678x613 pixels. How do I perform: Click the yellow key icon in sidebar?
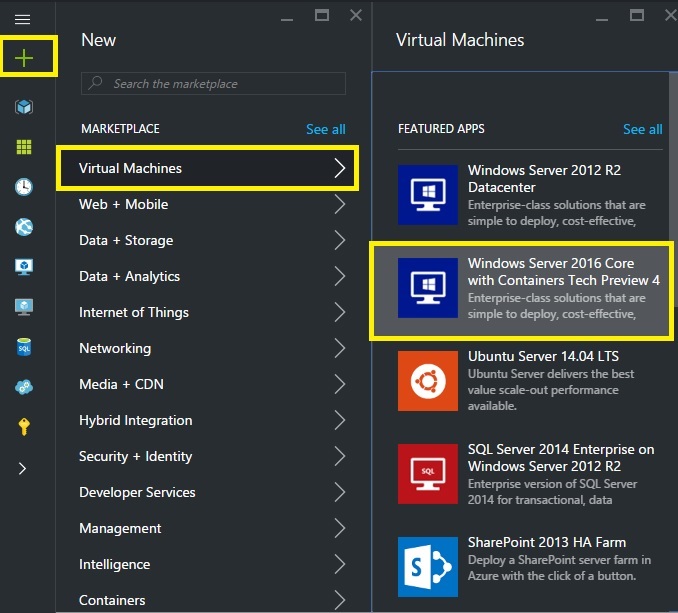[23, 427]
